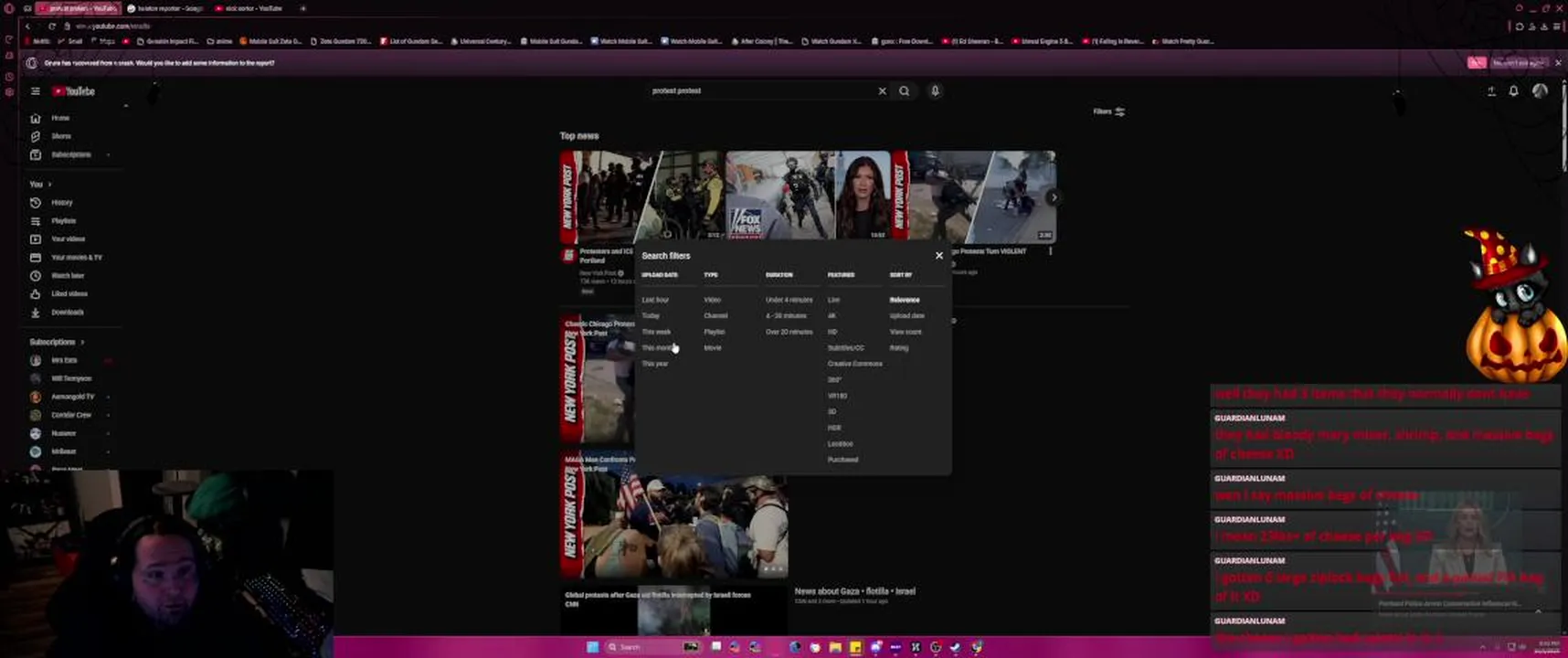This screenshot has width=1568, height=658.
Task: Reload the page in browser
Action: click(51, 27)
